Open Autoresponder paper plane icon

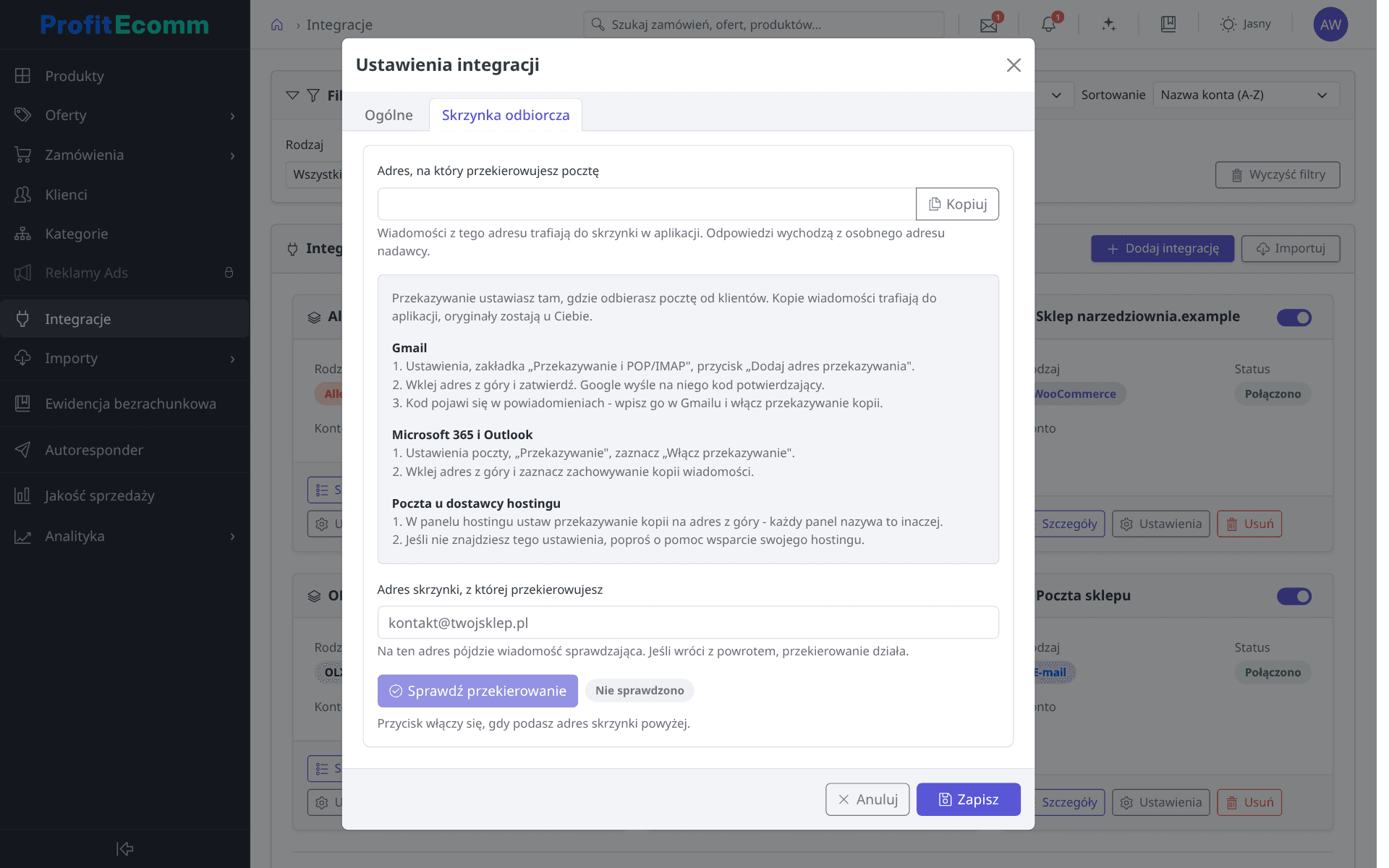click(x=22, y=450)
